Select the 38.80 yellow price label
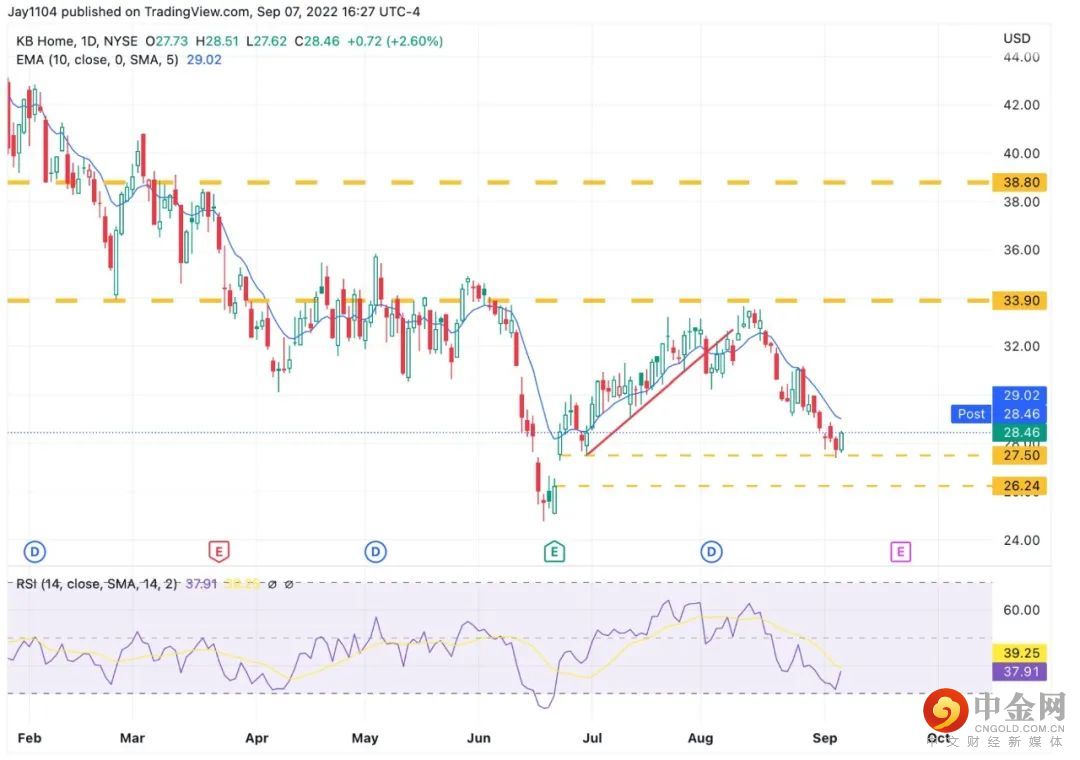The image size is (1080, 760). click(1020, 183)
